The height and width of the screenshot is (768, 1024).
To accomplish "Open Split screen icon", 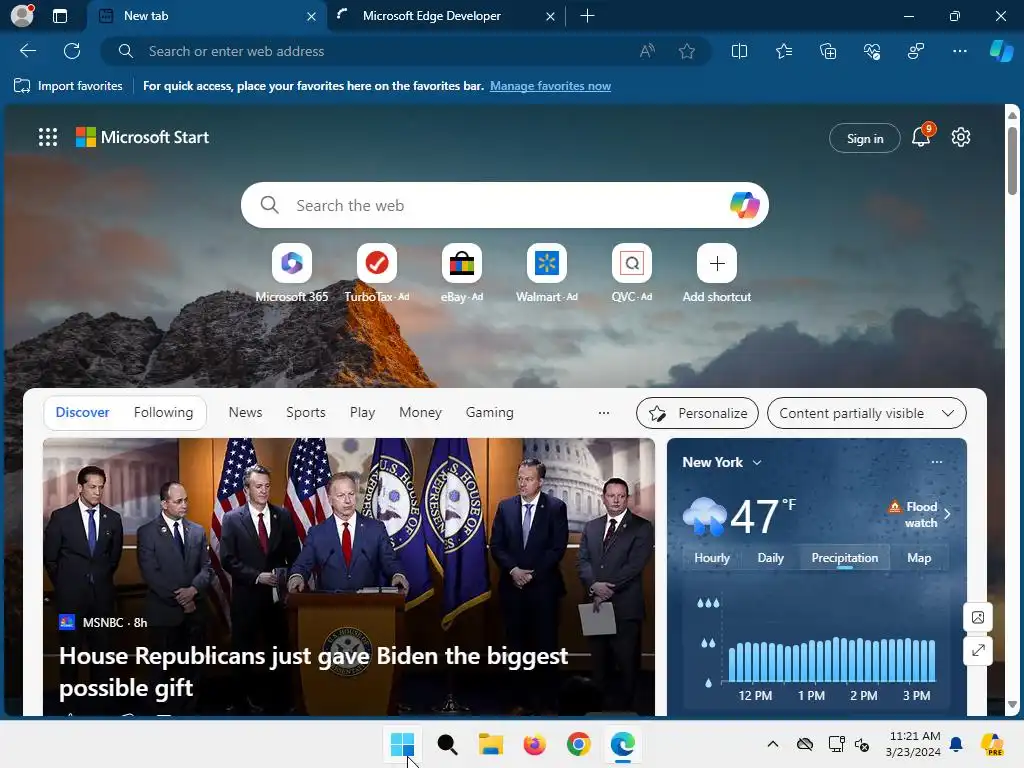I will click(x=739, y=51).
